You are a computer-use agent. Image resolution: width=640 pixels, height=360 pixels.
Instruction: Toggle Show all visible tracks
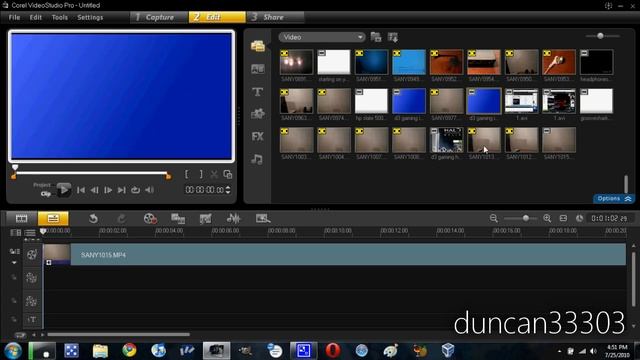click(16, 233)
